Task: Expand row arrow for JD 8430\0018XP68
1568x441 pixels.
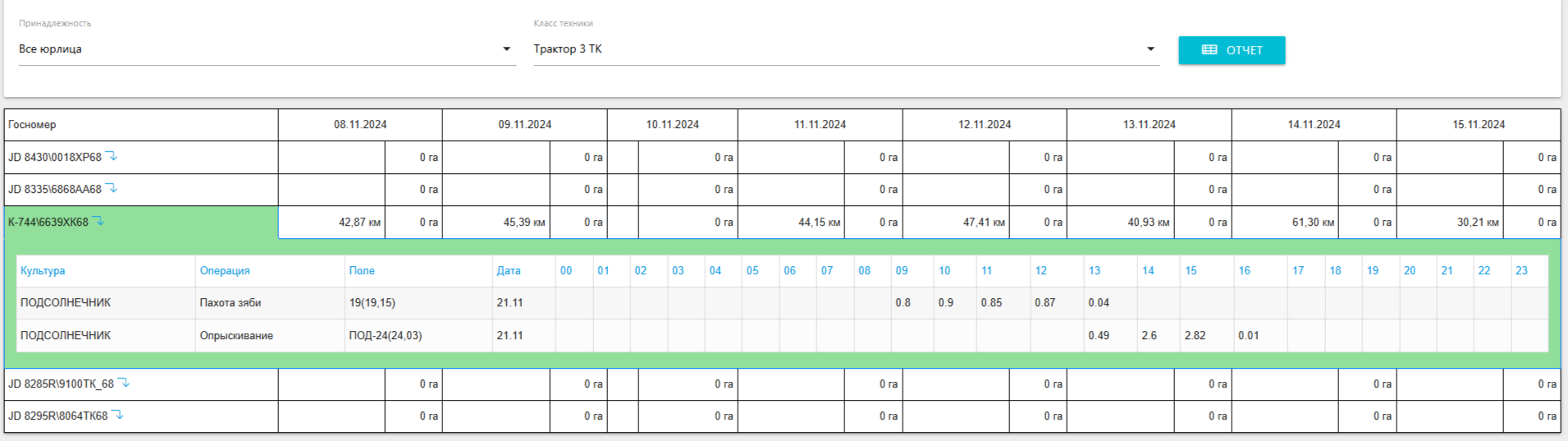Action: pyautogui.click(x=112, y=156)
